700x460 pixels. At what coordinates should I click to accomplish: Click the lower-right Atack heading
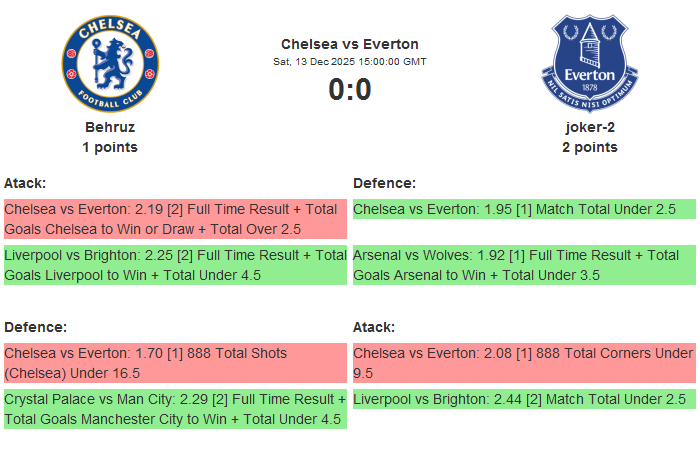(374, 327)
